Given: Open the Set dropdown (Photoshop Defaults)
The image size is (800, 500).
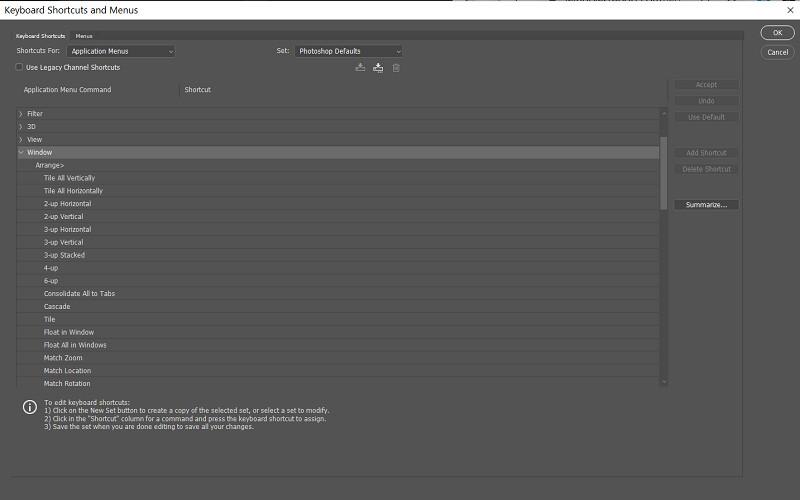Looking at the screenshot, I should 348,51.
